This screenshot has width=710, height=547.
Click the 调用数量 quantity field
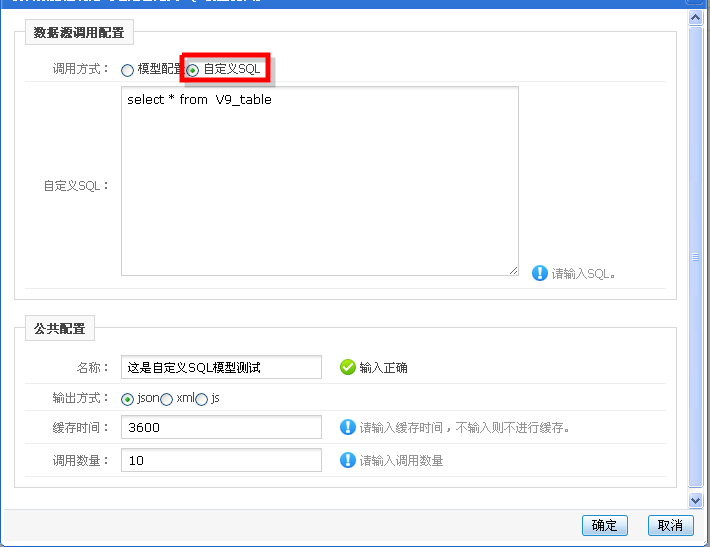click(221, 460)
